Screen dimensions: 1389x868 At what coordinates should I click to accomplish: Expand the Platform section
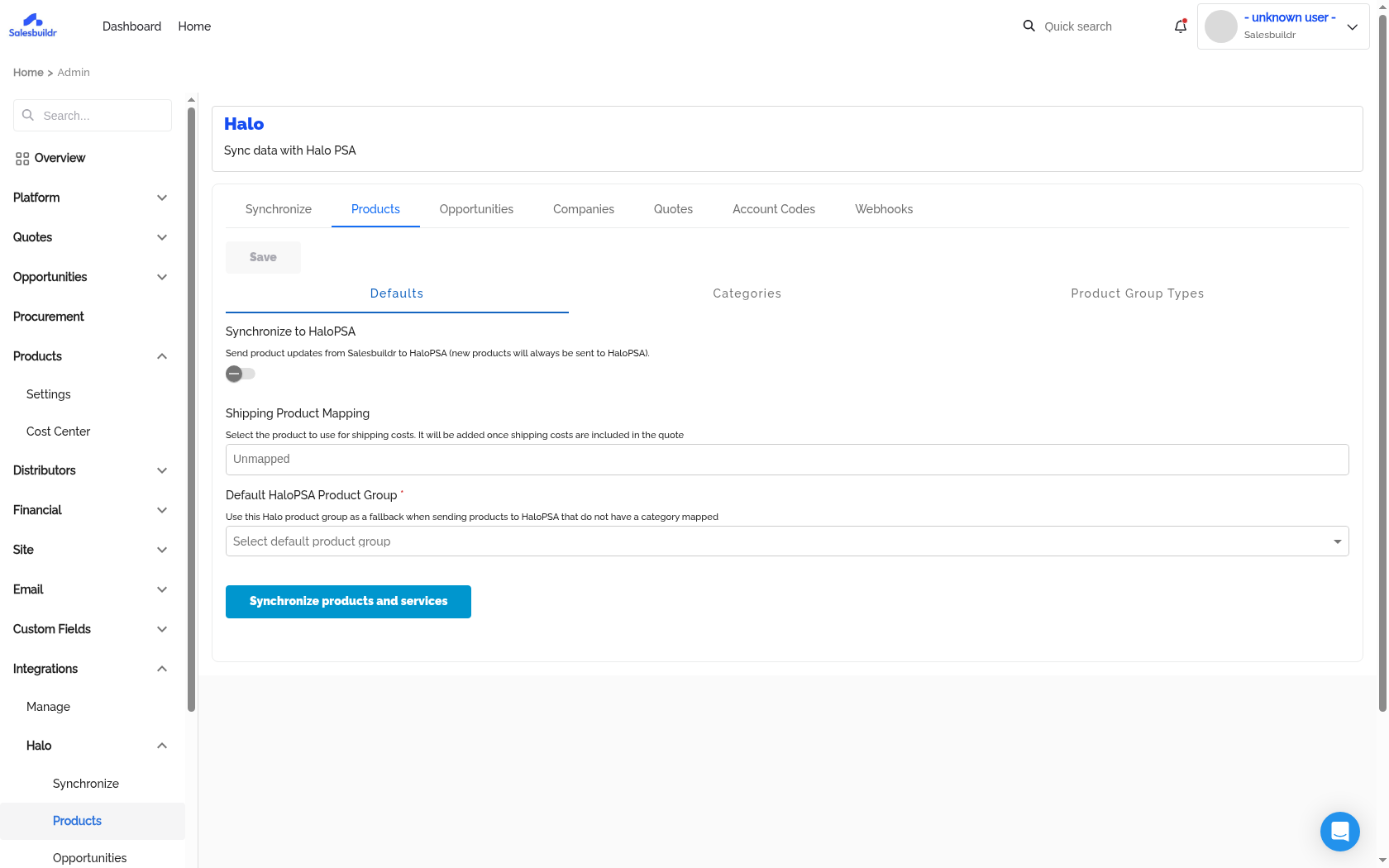(162, 198)
